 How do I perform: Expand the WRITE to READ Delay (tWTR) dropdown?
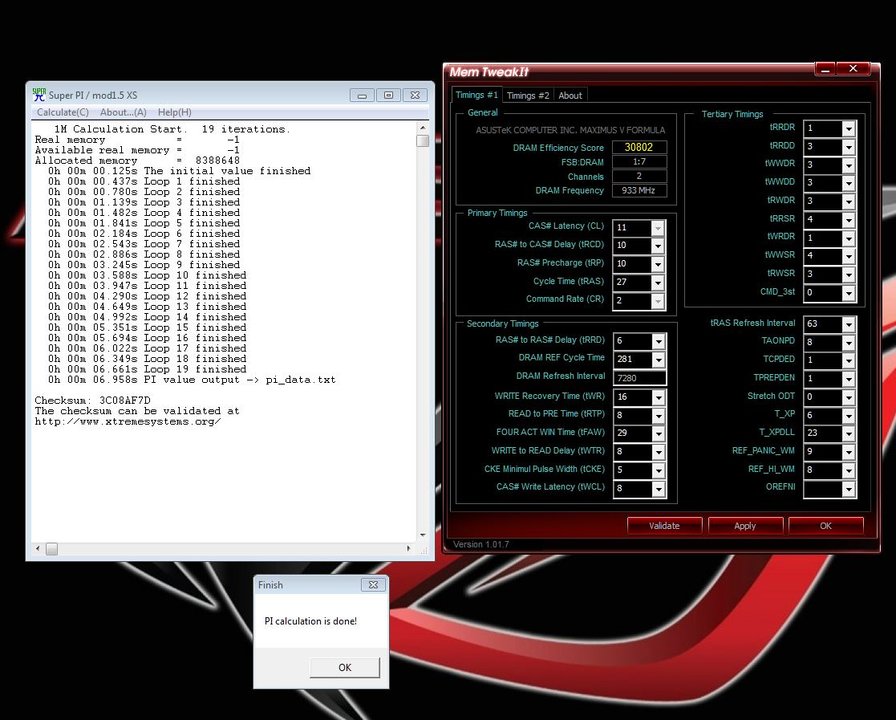click(x=658, y=451)
